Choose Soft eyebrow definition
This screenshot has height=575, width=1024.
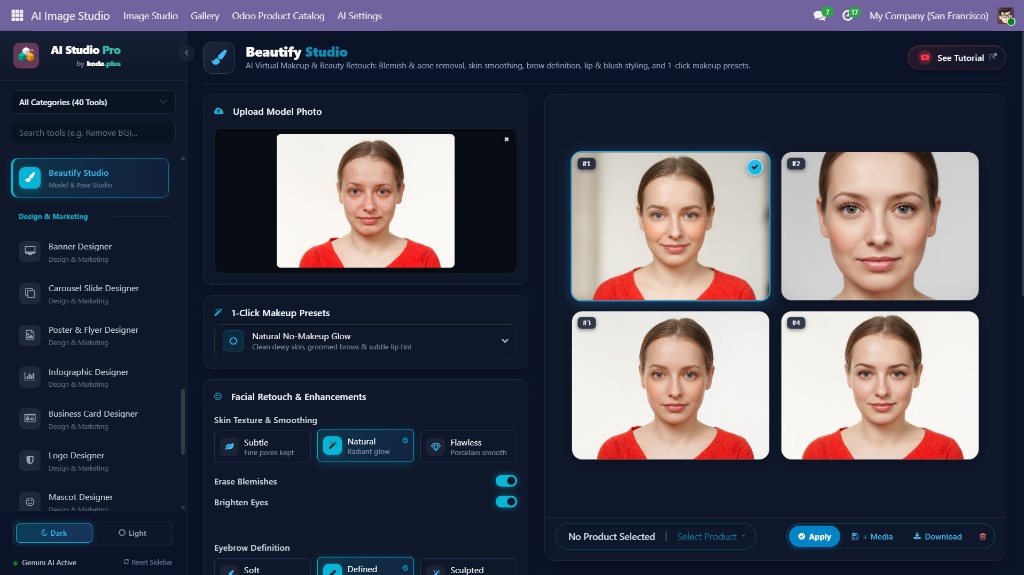263,567
